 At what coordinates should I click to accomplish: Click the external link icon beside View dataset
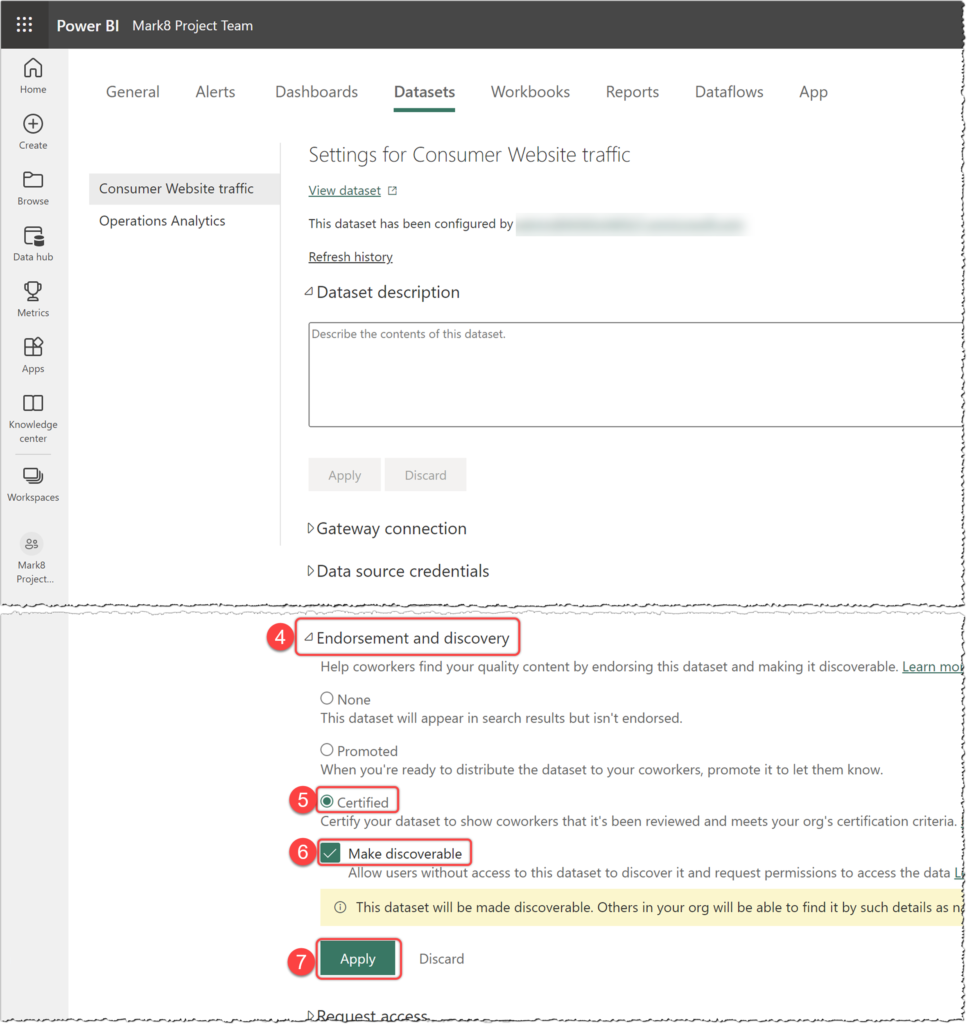pyautogui.click(x=392, y=191)
